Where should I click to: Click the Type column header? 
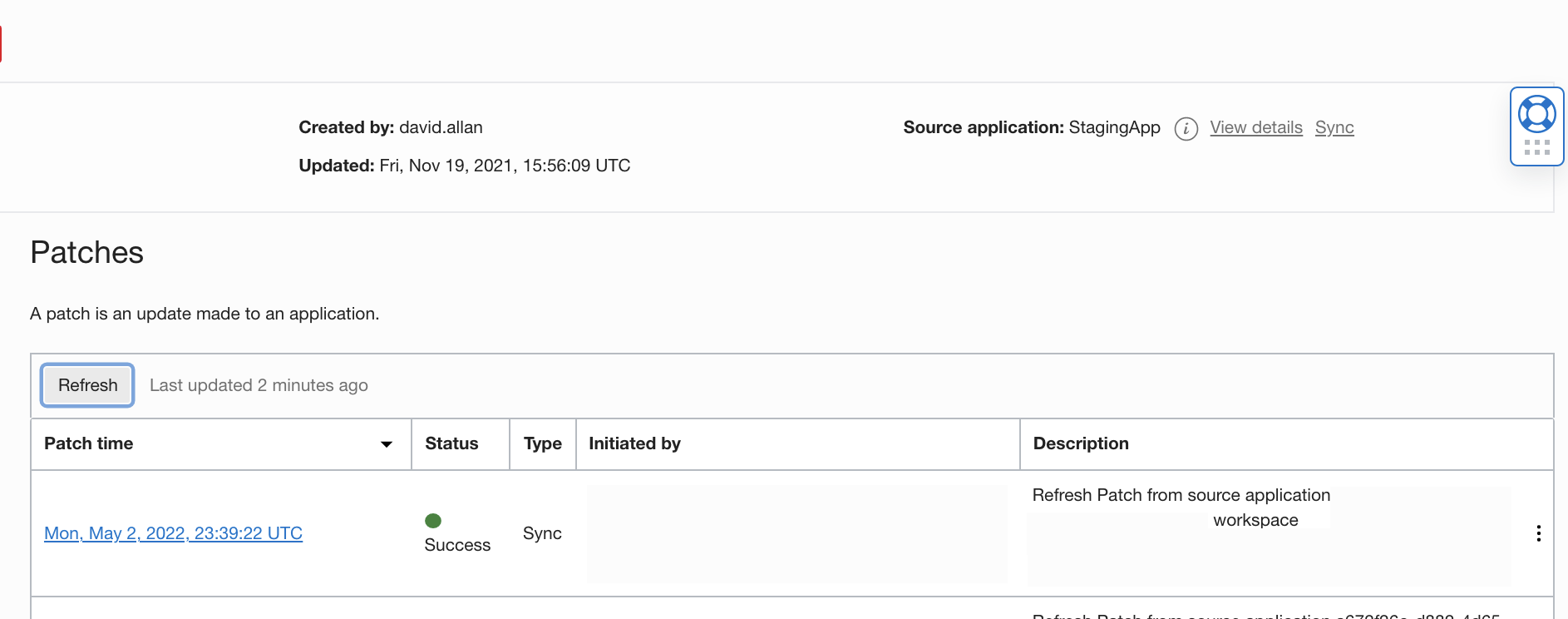(543, 444)
